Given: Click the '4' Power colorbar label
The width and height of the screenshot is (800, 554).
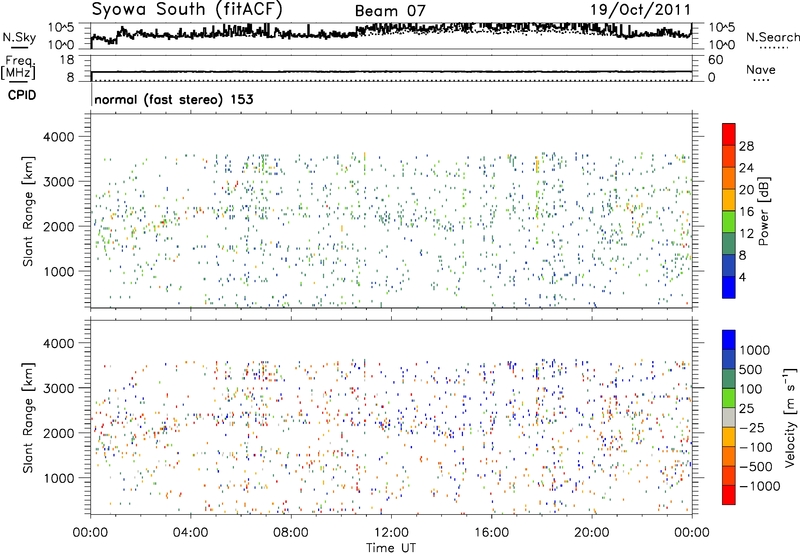Looking at the screenshot, I should click(x=742, y=277).
